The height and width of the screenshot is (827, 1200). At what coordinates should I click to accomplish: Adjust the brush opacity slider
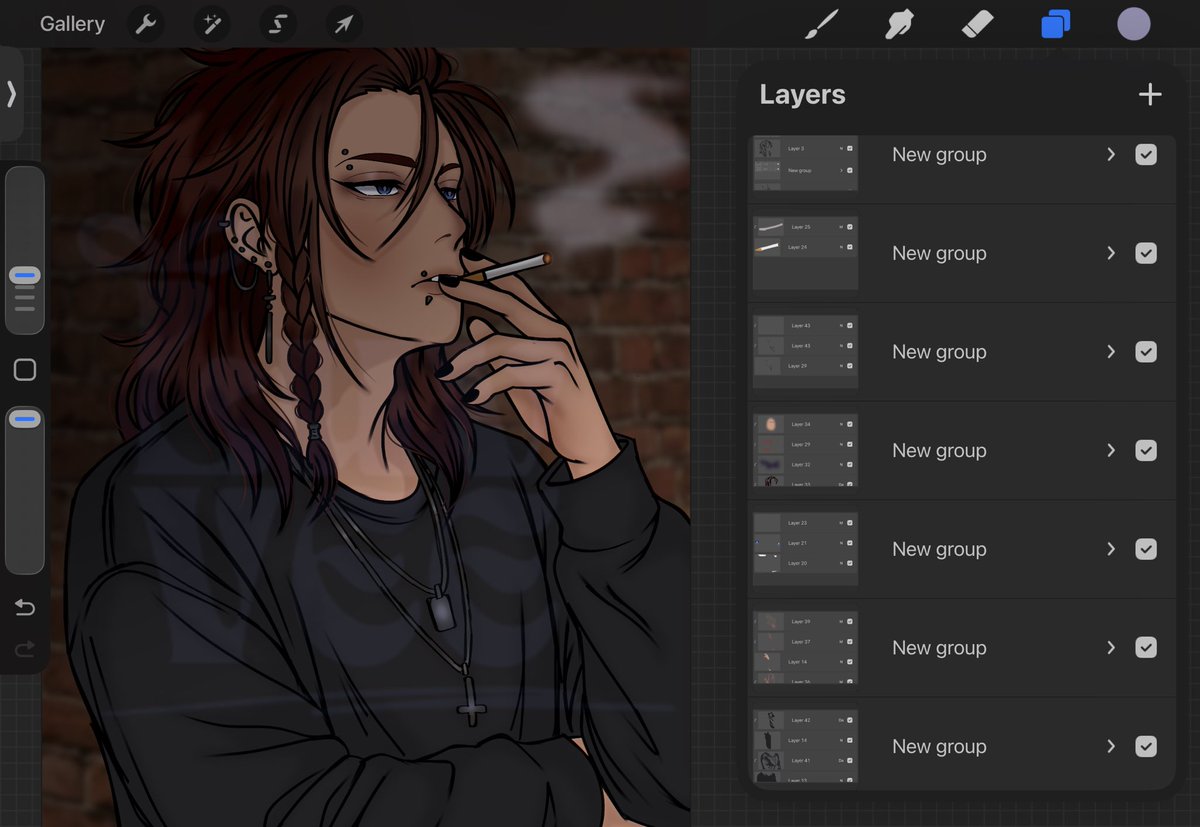click(24, 419)
